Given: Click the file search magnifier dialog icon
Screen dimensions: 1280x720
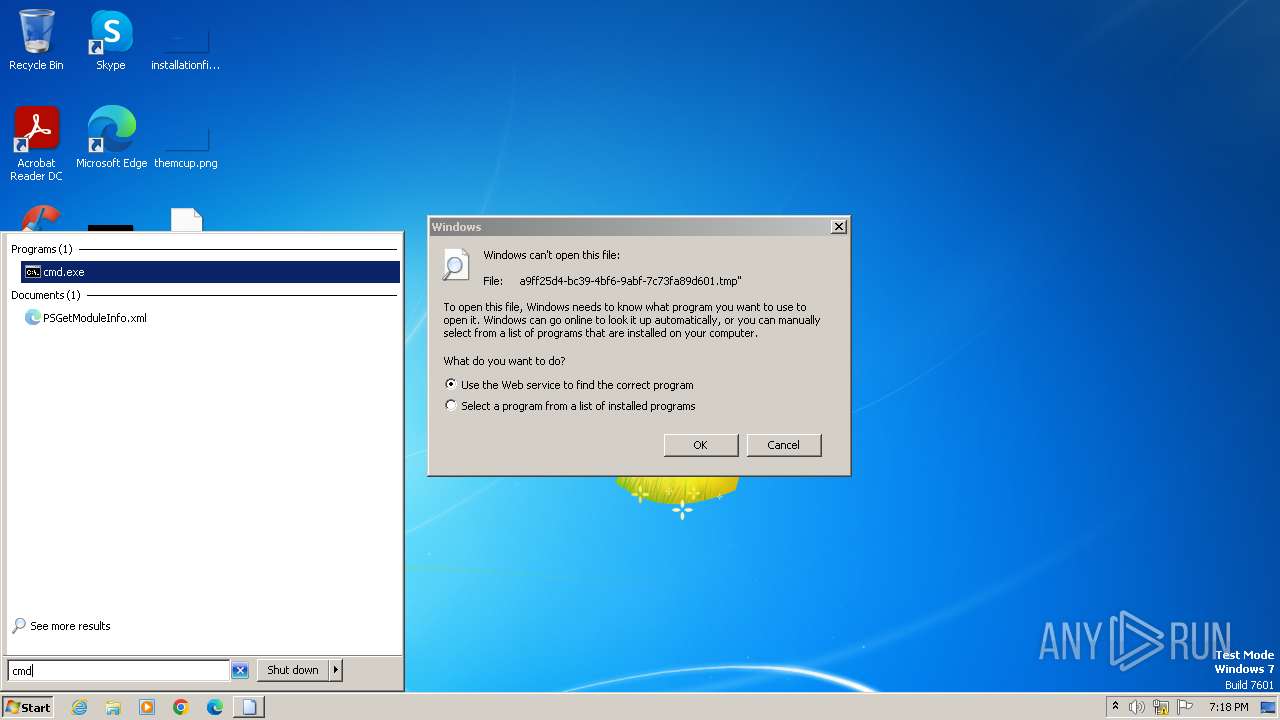Looking at the screenshot, I should 456,264.
